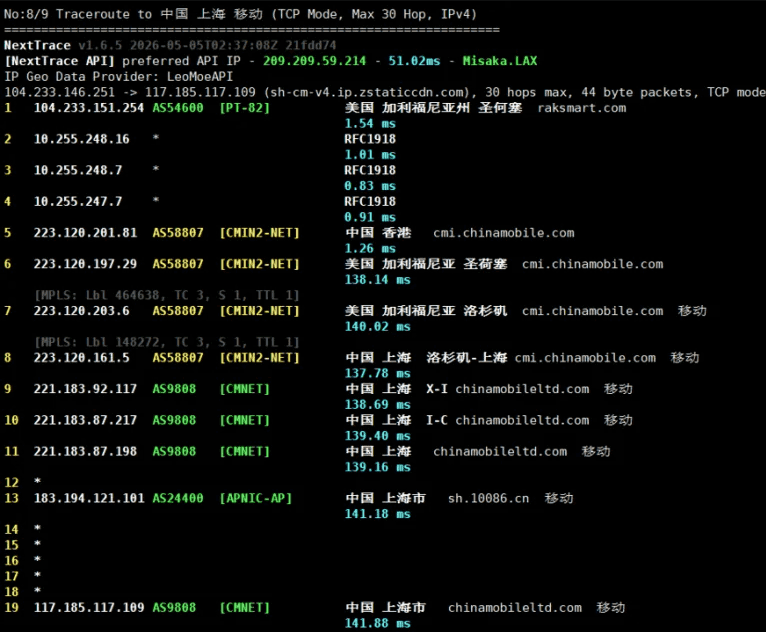Click the IP 223.120.161.5 on hop 8
Screen dimensions: 766x632
(x=82, y=358)
